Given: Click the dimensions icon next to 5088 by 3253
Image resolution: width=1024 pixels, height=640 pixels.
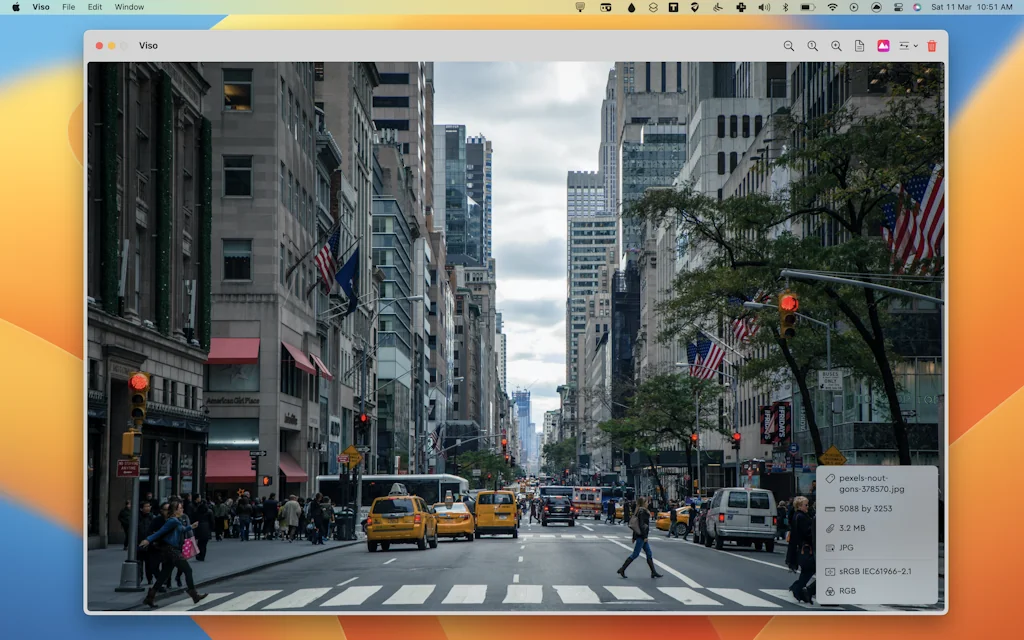Looking at the screenshot, I should (830, 508).
